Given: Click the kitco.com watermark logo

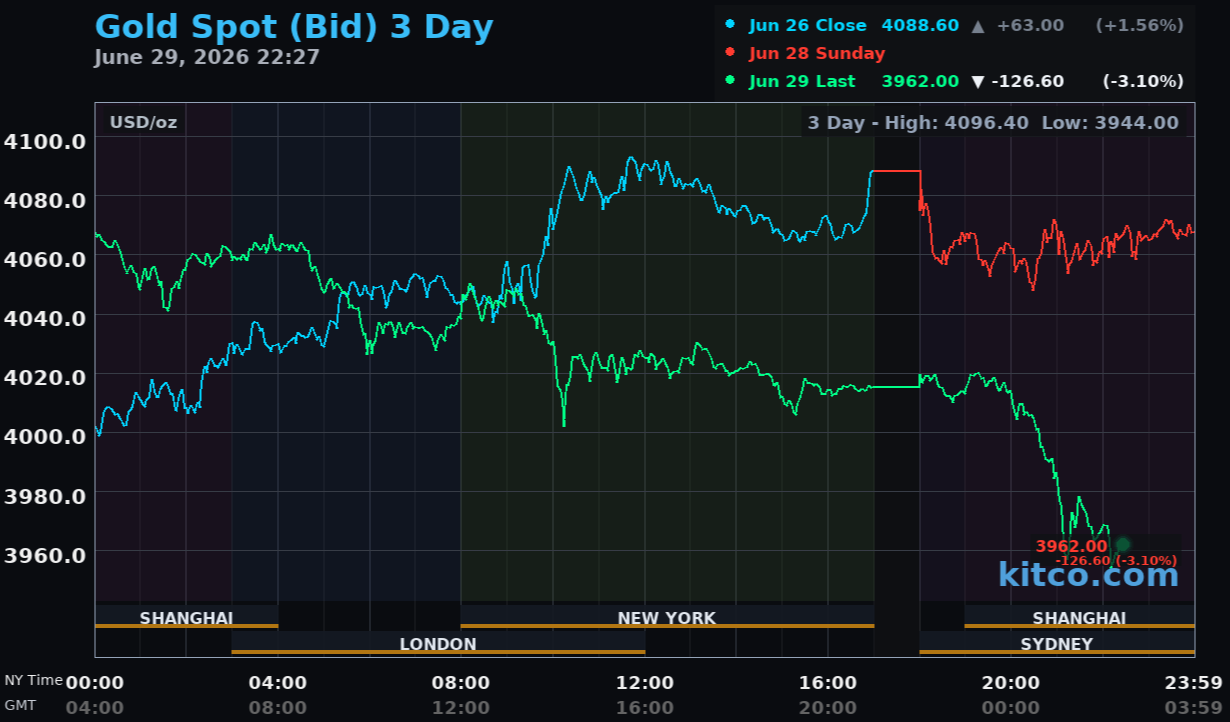Looking at the screenshot, I should (1088, 575).
